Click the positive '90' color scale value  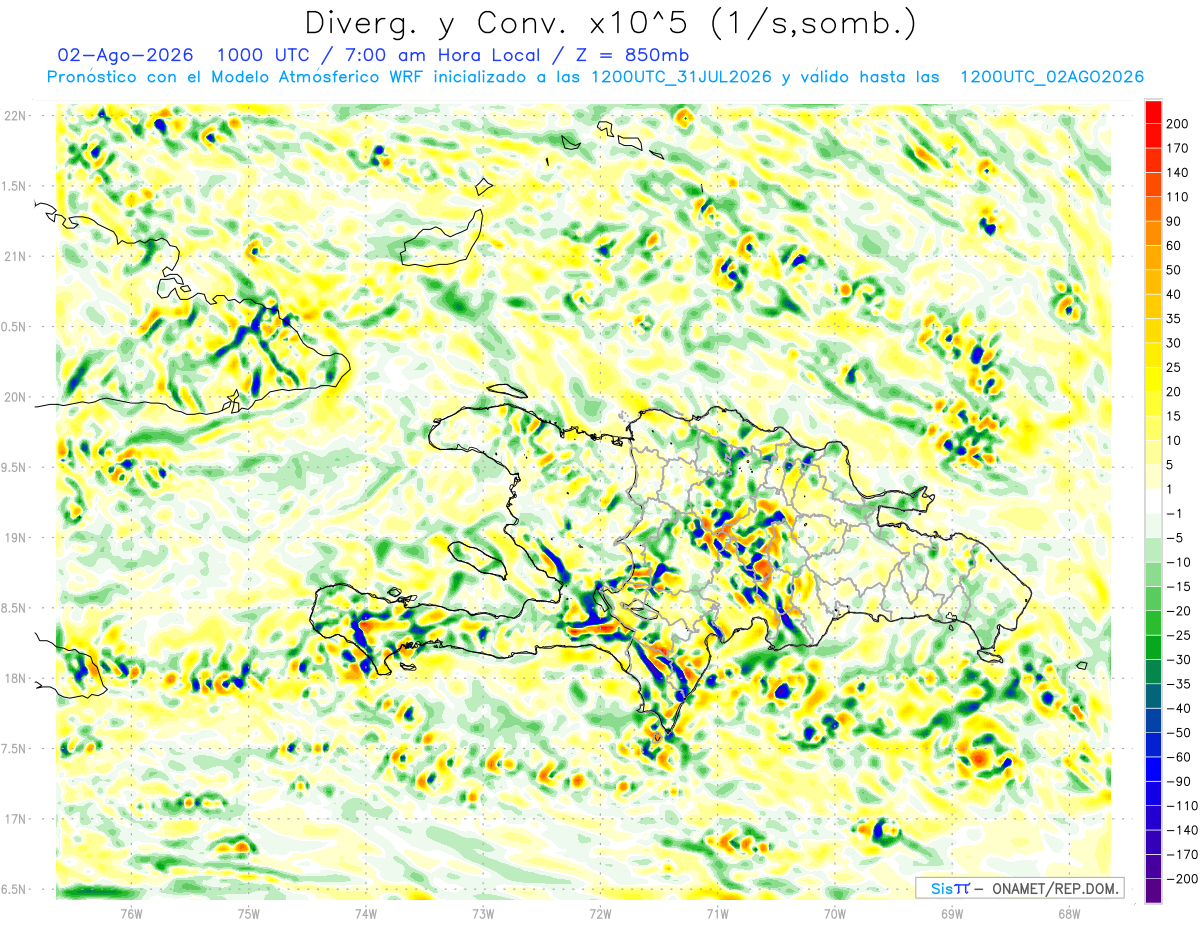click(1176, 221)
